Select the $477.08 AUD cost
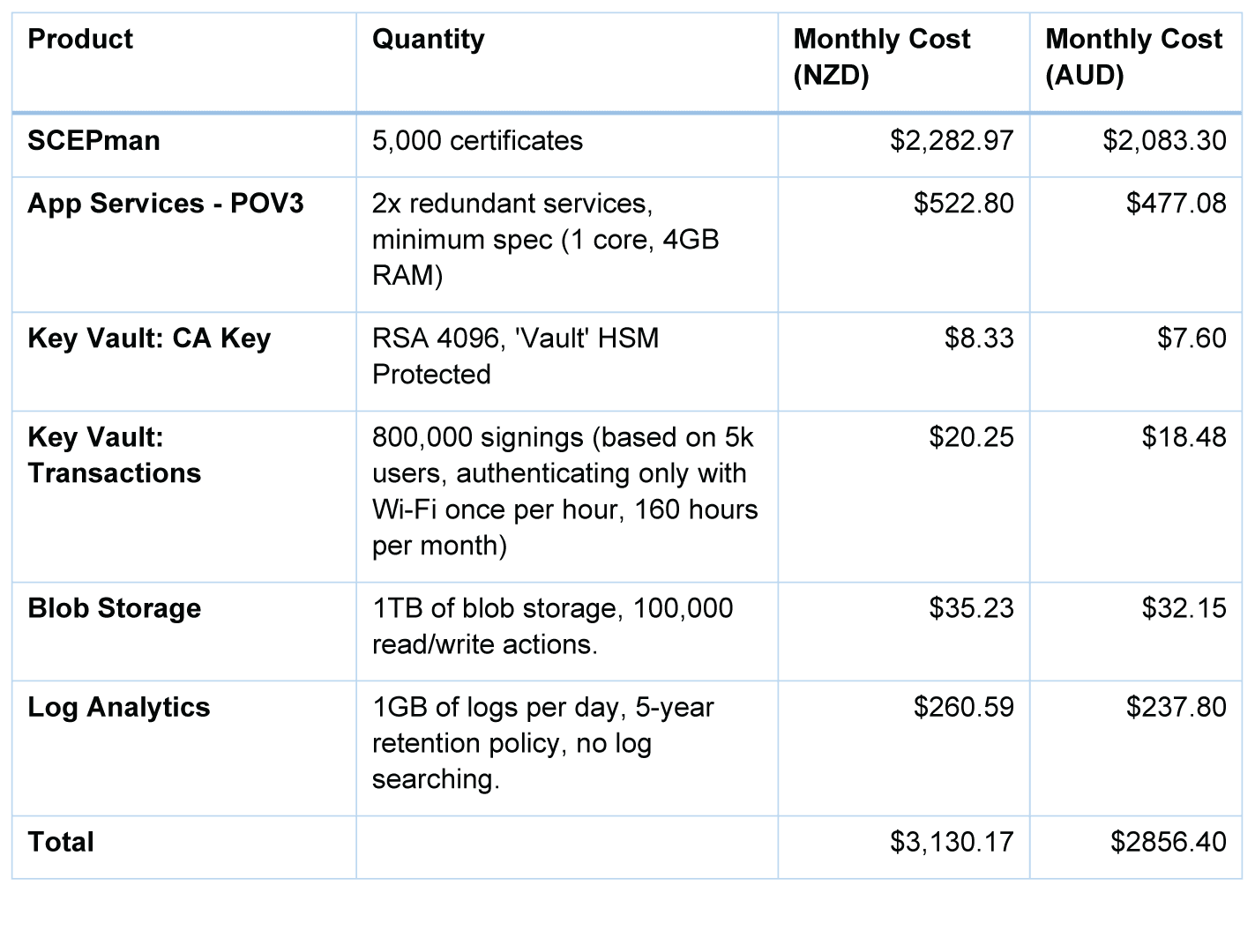1255x952 pixels. 1176,204
